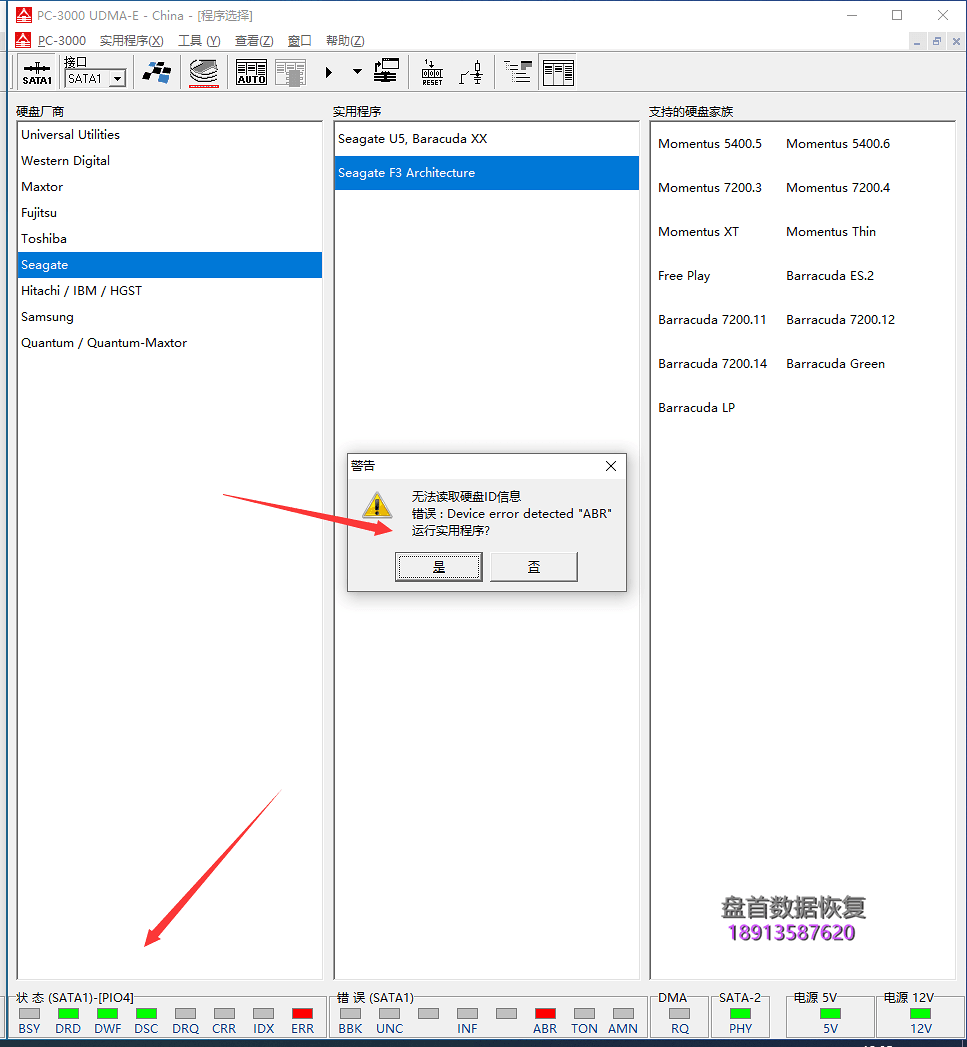Click the stacked disk platters toolbar icon
This screenshot has height=1047, width=967.
click(204, 72)
